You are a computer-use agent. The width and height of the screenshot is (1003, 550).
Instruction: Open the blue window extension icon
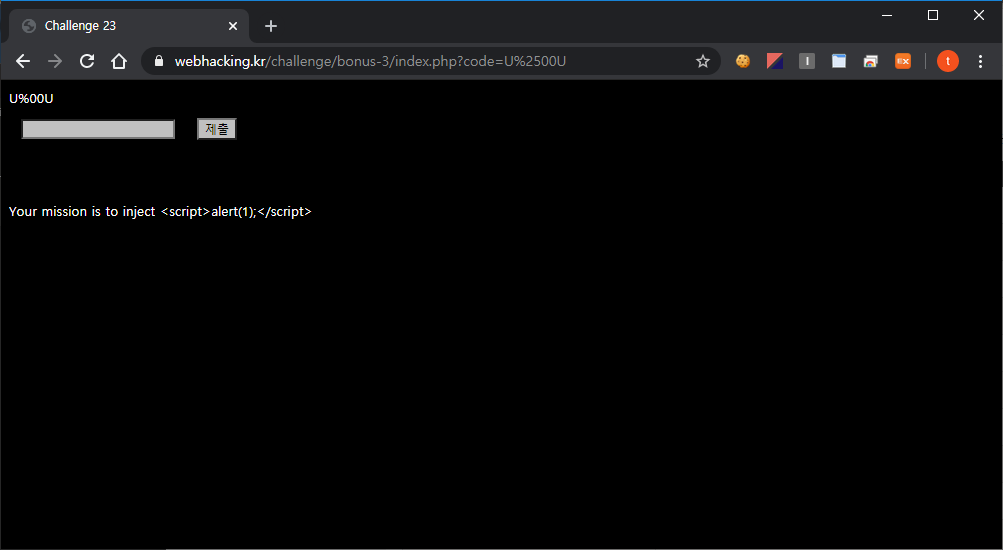click(839, 61)
